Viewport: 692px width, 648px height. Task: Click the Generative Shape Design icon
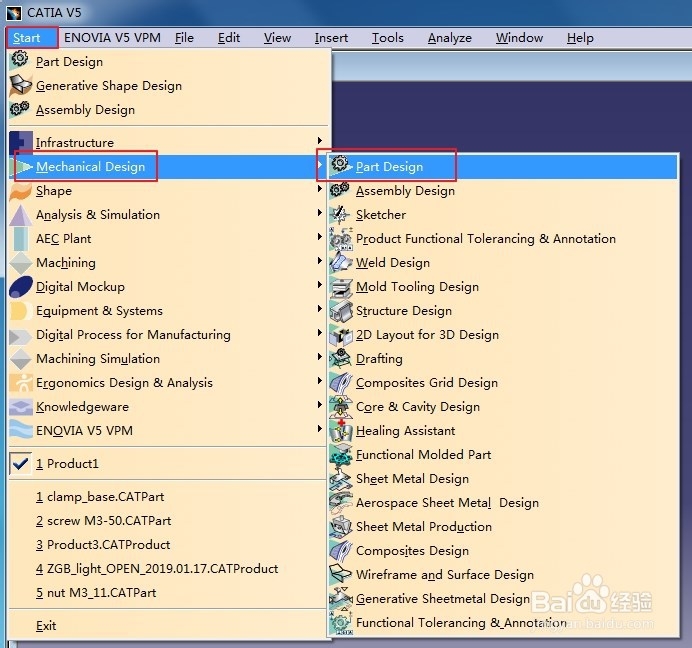click(20, 85)
